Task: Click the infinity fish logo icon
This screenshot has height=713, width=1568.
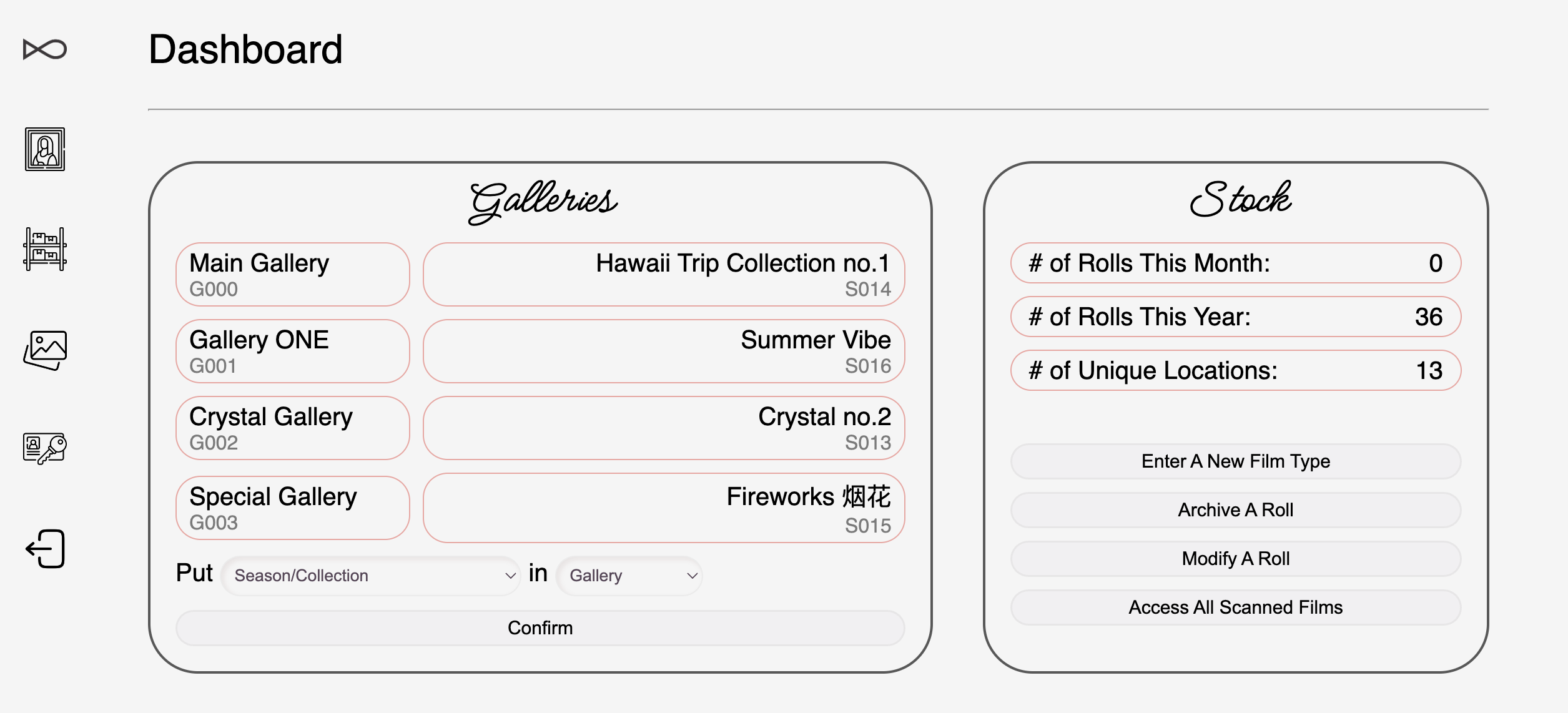Action: coord(45,49)
